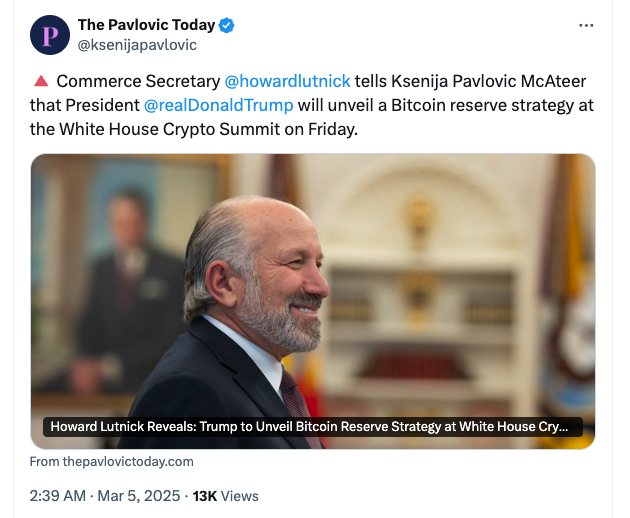Open the "From thepavlovictoday.com" source link
The height and width of the screenshot is (518, 630).
(x=112, y=462)
